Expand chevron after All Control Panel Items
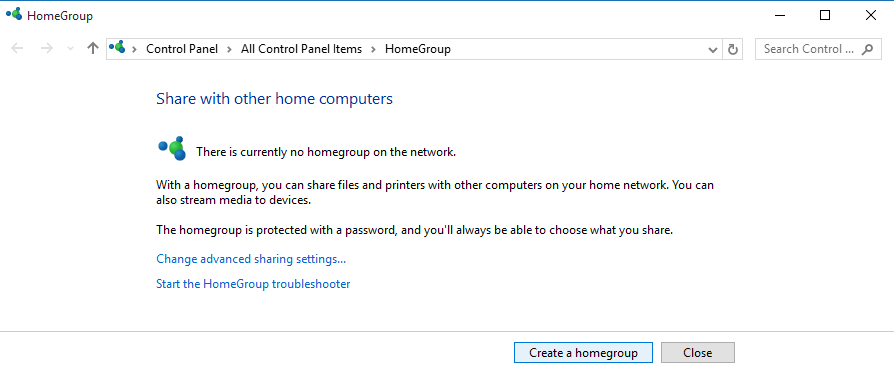 coord(373,49)
